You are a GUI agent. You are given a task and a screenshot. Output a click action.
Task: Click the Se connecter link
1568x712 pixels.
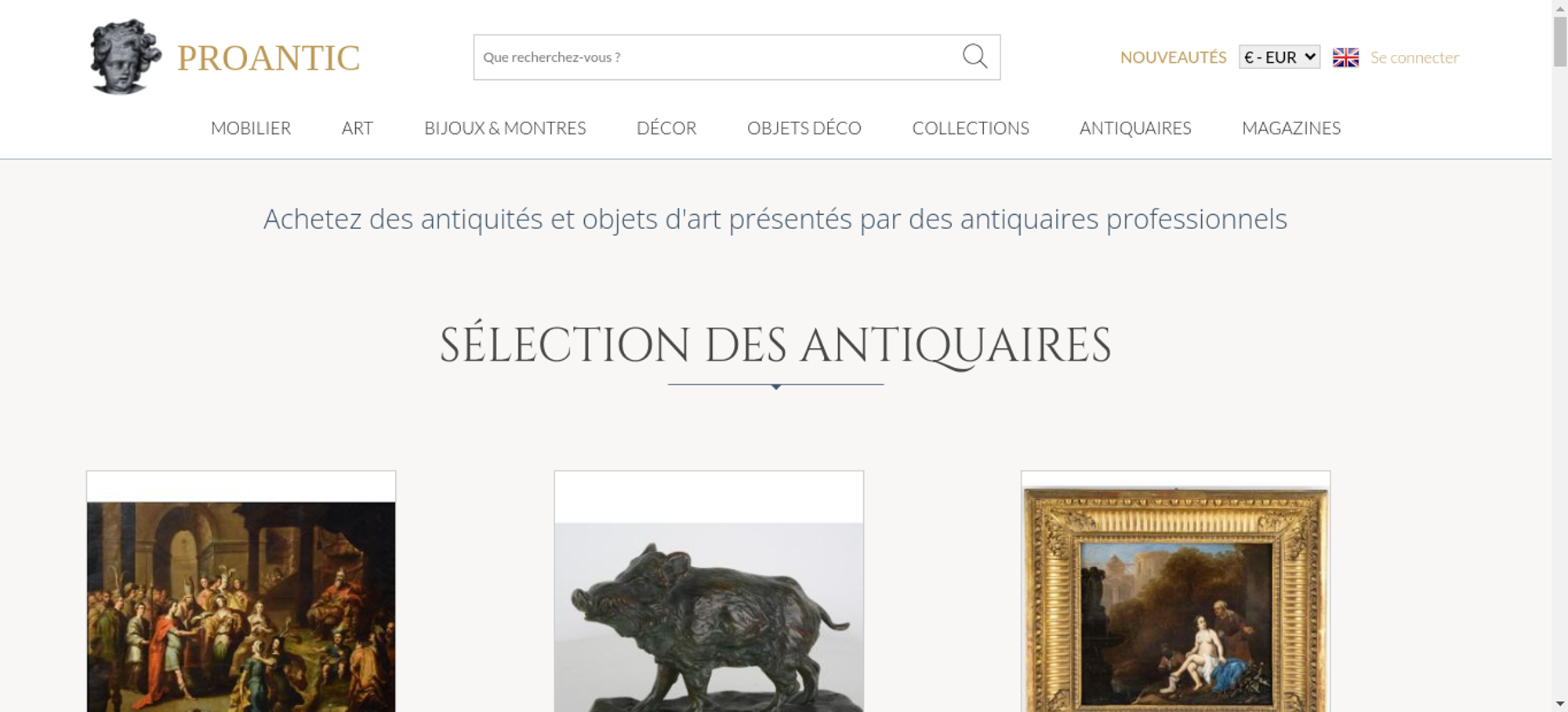(1414, 57)
